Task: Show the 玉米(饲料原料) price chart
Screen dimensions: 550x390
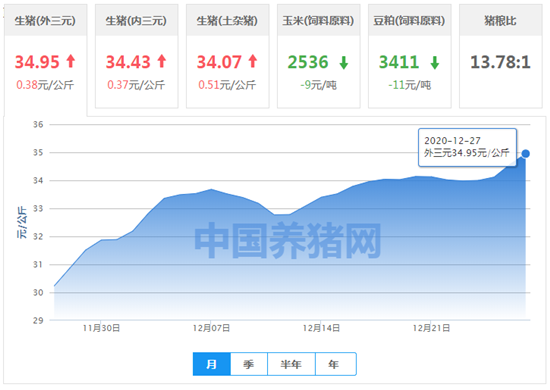Action: [318, 21]
